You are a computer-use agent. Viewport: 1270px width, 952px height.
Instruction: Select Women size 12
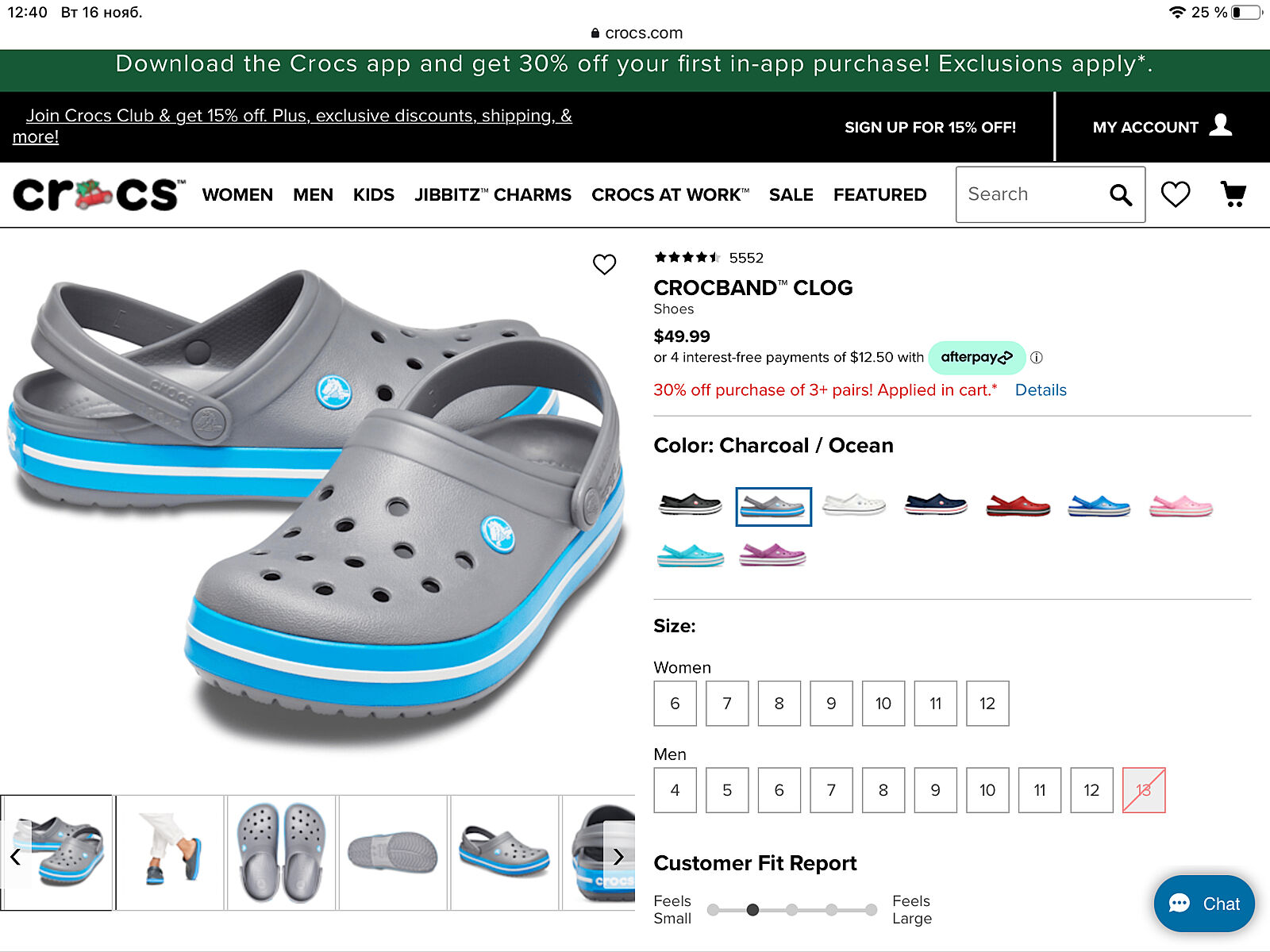[x=987, y=703]
